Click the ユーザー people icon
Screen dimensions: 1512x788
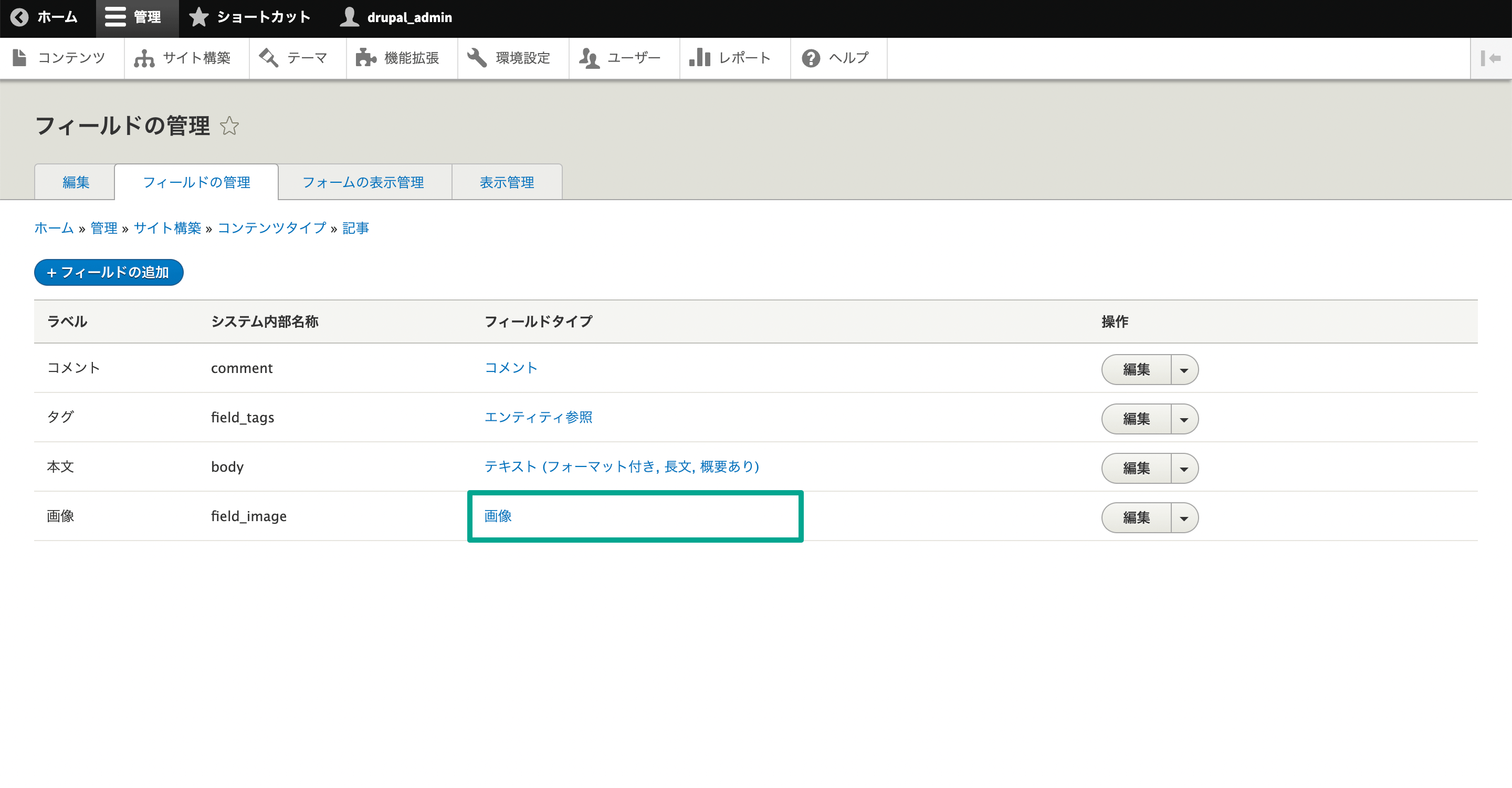point(589,58)
